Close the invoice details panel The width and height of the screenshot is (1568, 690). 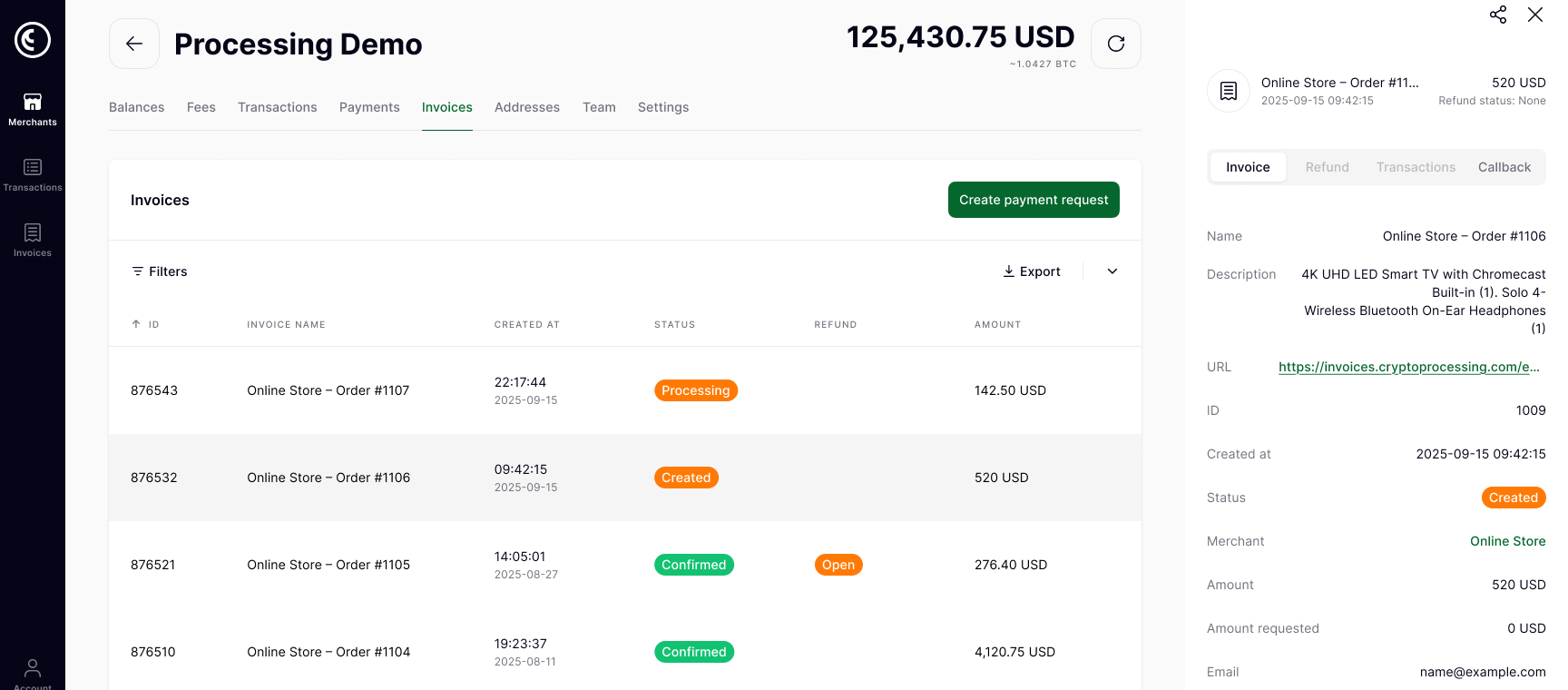[1535, 15]
